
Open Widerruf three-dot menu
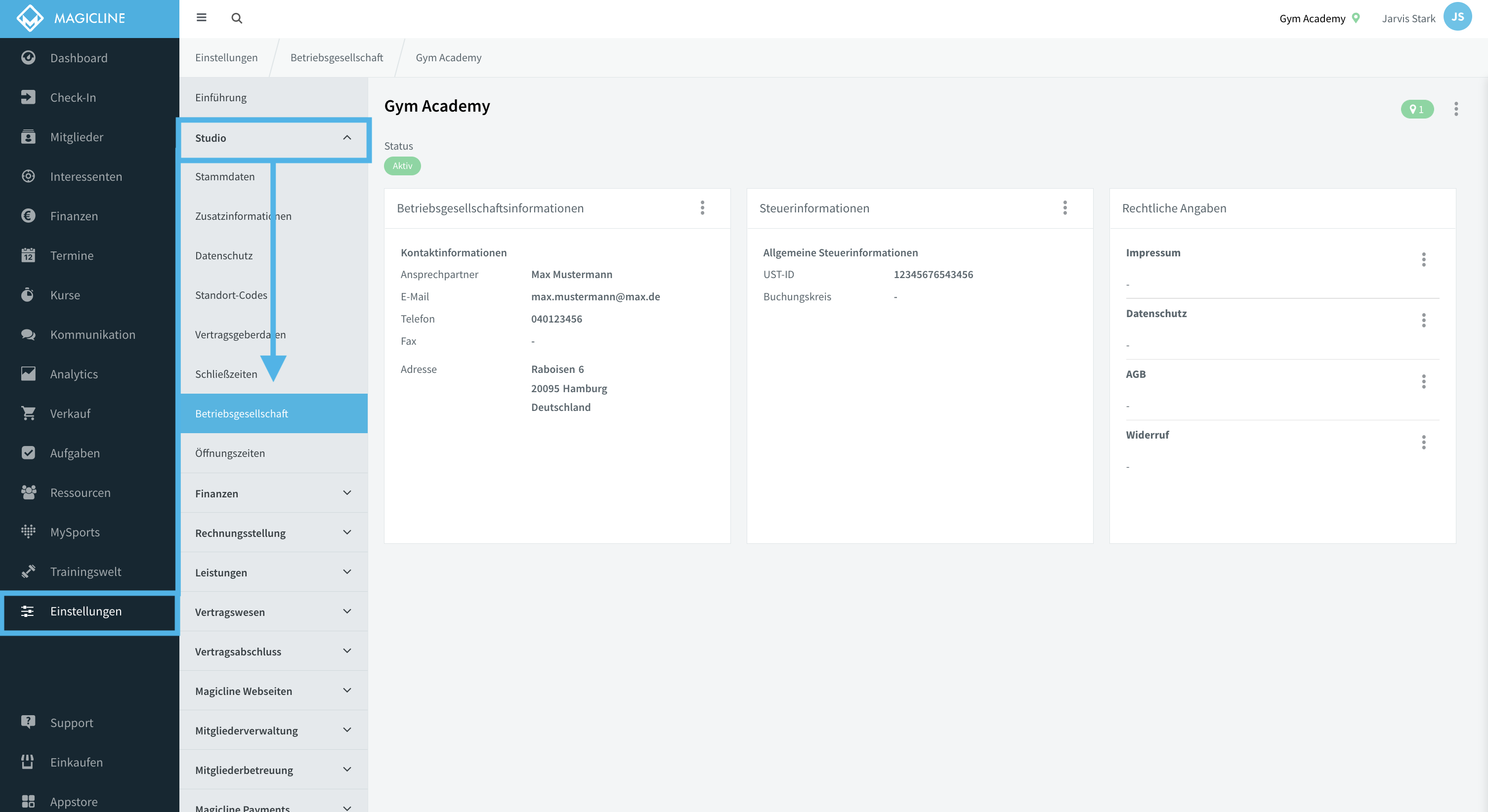tap(1423, 442)
